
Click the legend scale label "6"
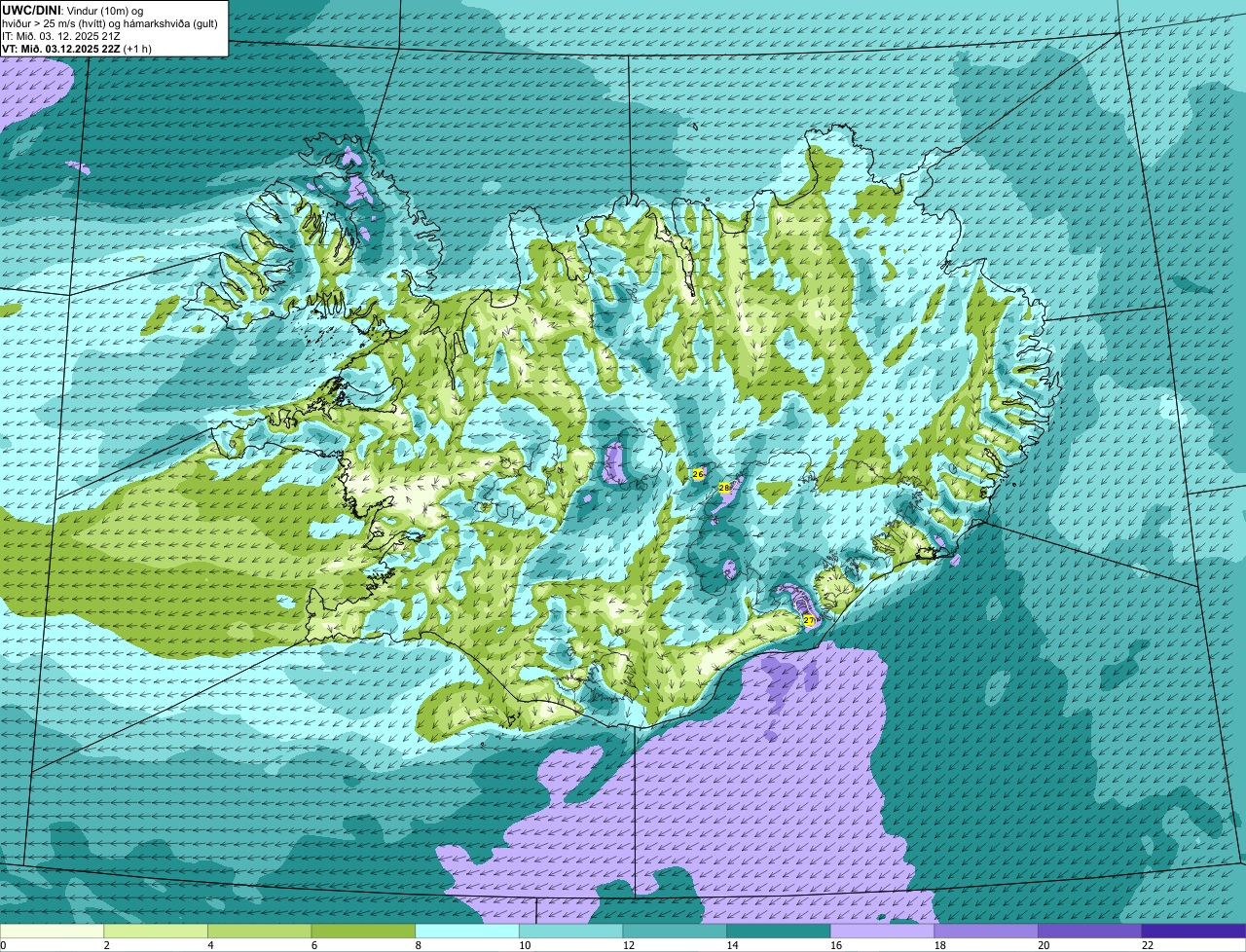pos(313,945)
